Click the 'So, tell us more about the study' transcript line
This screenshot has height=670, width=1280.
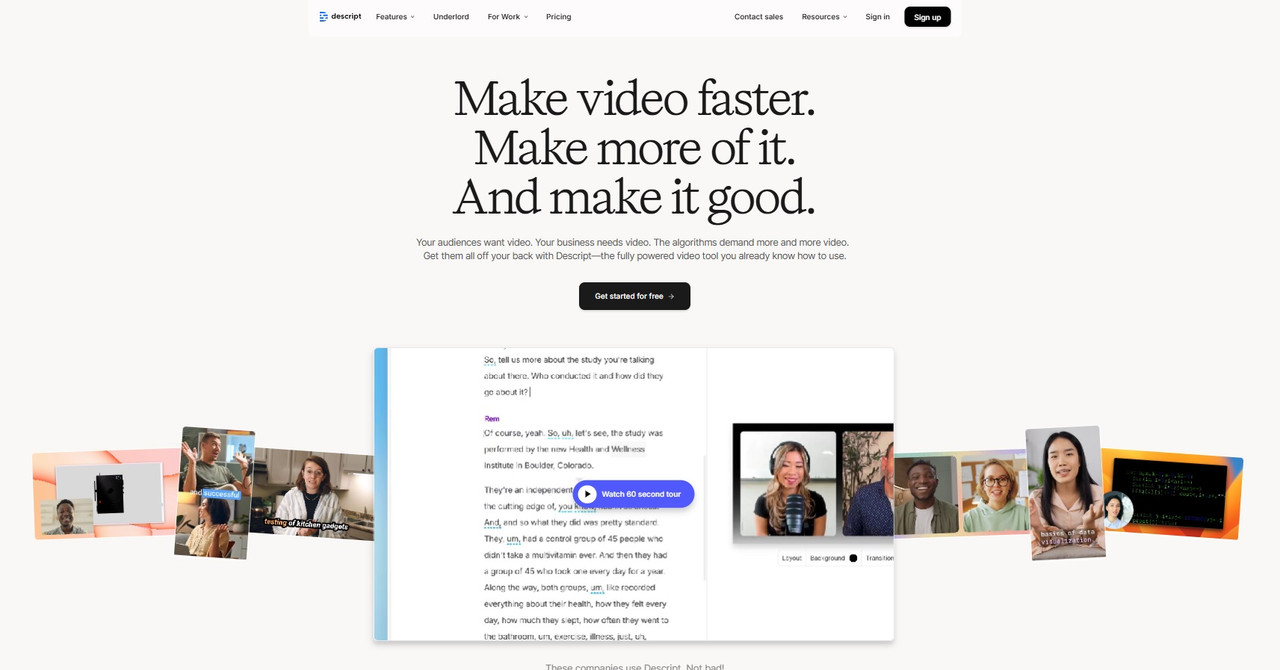point(569,360)
